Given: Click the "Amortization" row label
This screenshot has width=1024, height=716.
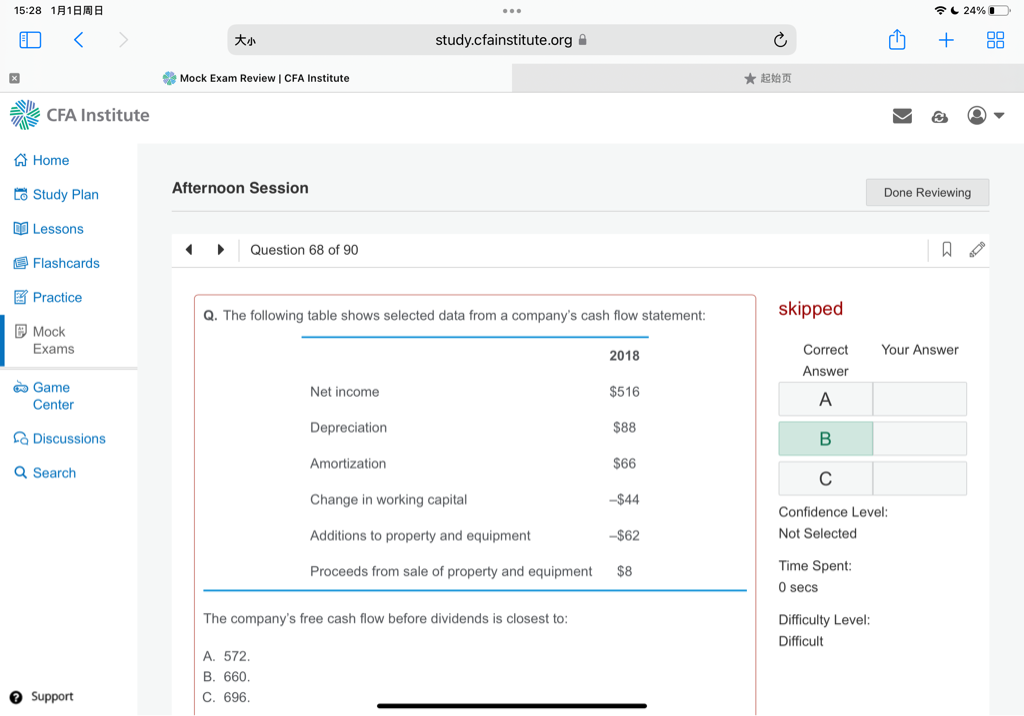Looking at the screenshot, I should tap(347, 463).
